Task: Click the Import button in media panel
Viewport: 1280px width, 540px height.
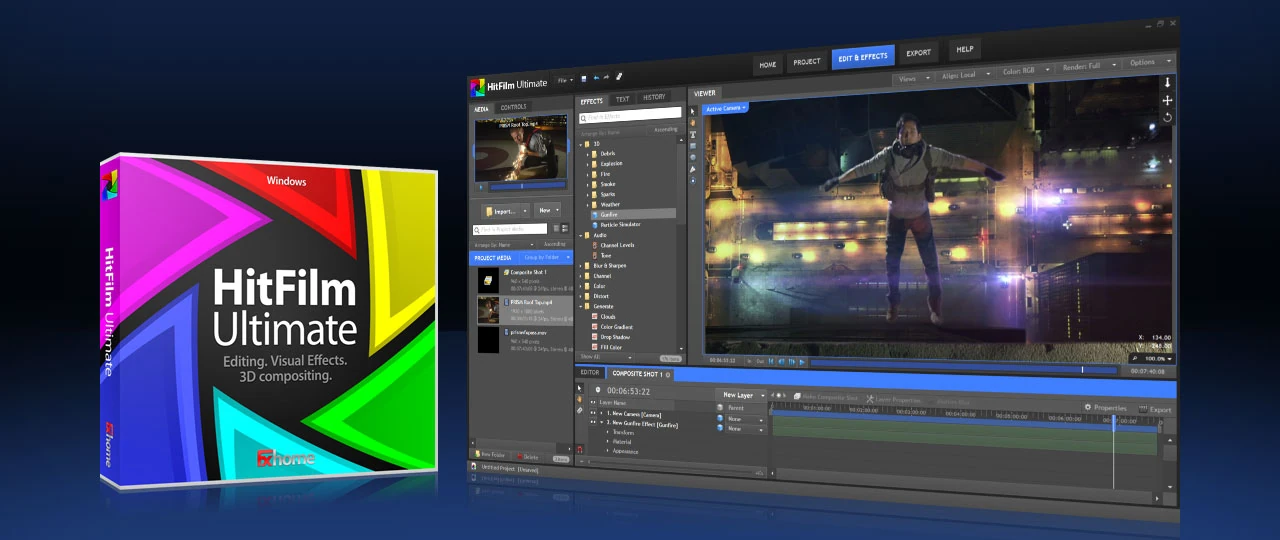Action: click(505, 211)
